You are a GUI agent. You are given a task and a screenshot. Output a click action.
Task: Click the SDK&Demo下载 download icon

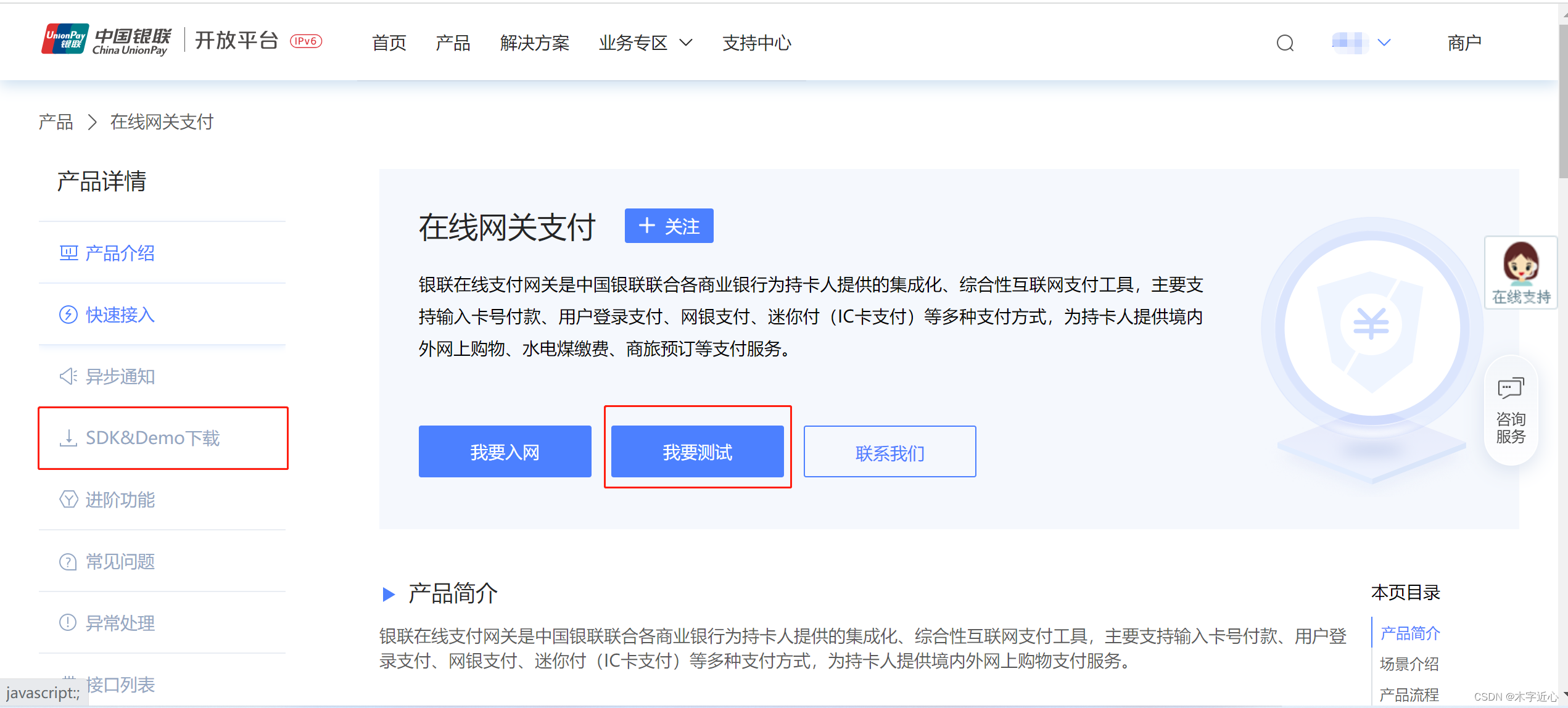68,438
